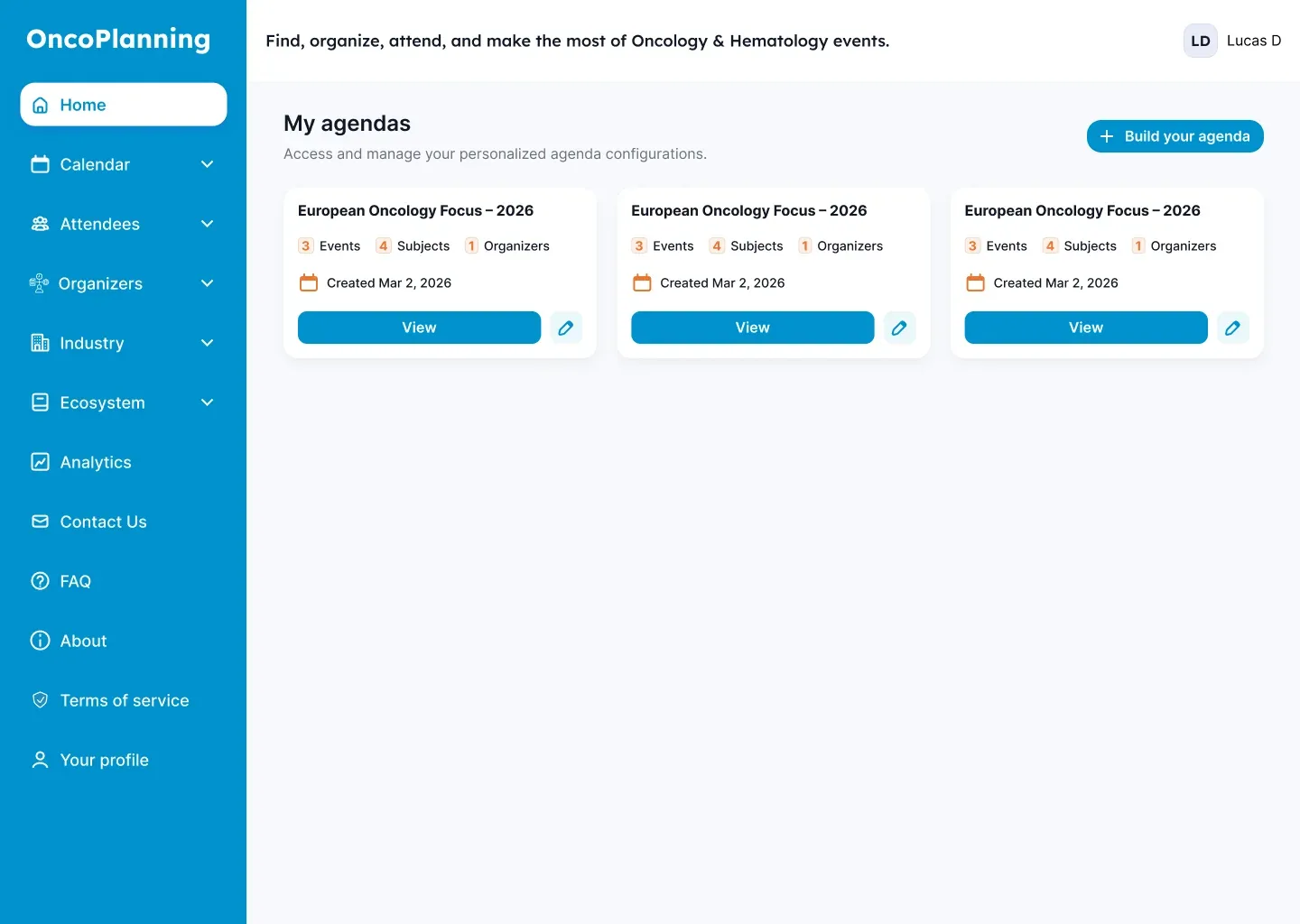This screenshot has width=1300, height=924.
Task: Open Your profile label
Action: [x=105, y=760]
